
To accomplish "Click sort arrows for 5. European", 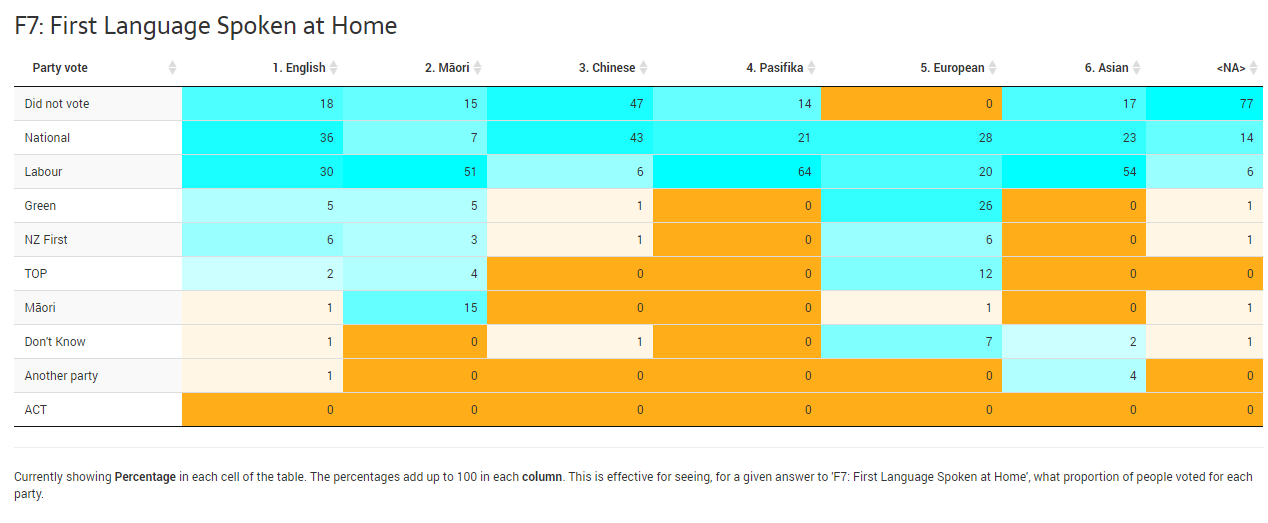I will pos(993,68).
